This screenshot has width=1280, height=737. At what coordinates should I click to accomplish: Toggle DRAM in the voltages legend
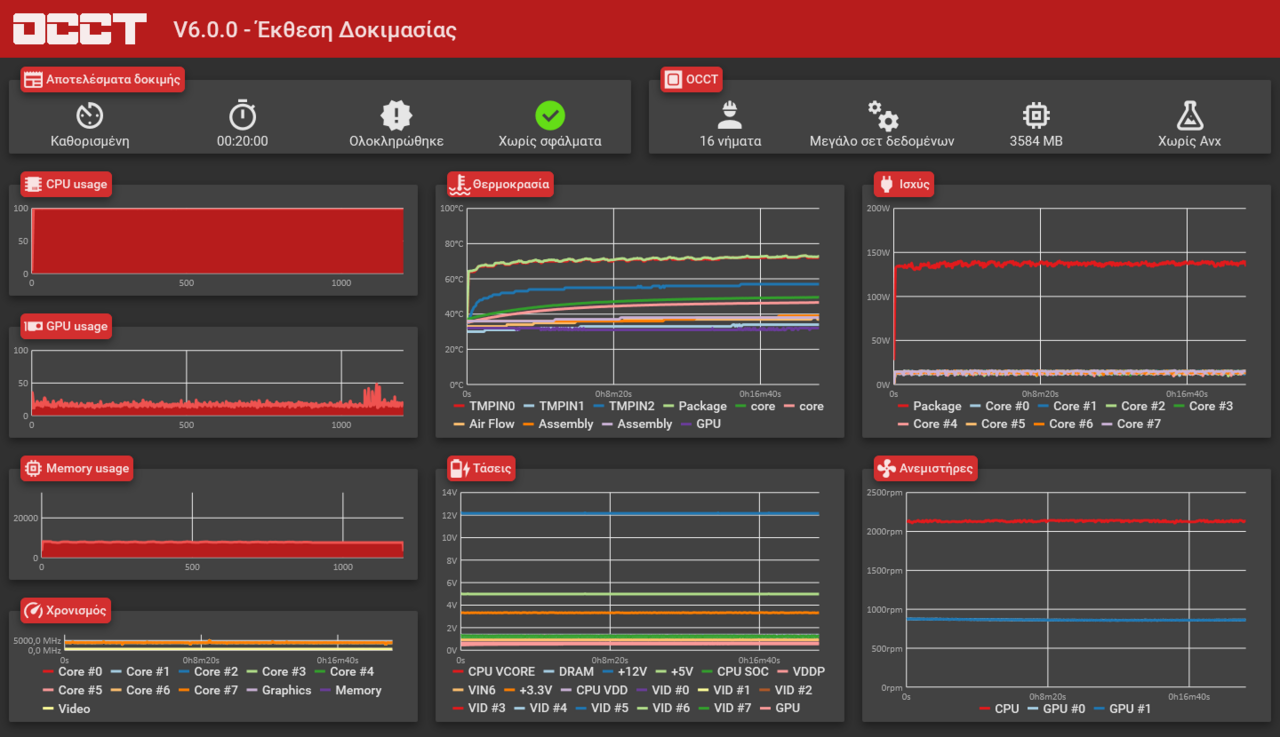568,672
